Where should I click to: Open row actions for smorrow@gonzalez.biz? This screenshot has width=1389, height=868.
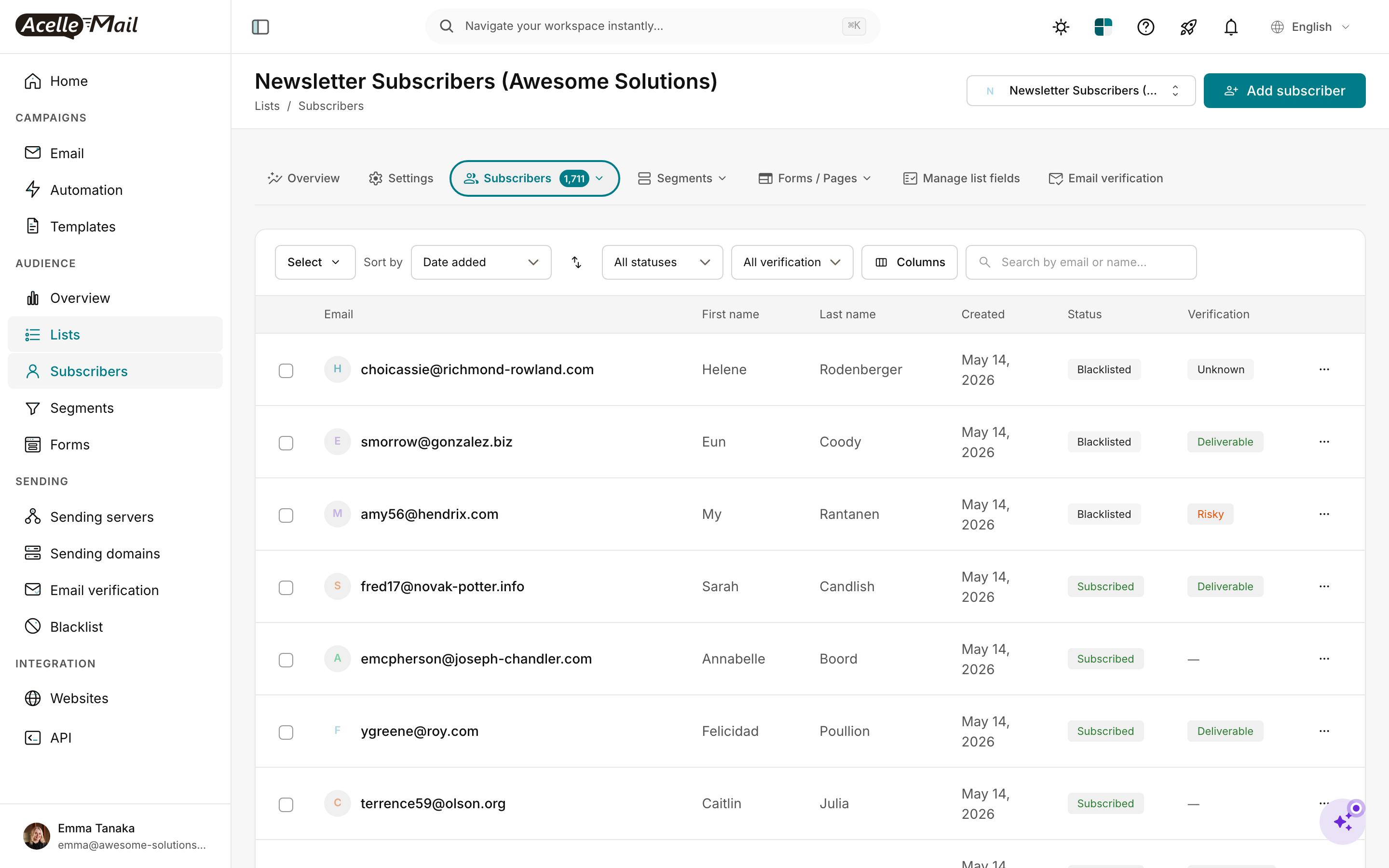(x=1323, y=442)
